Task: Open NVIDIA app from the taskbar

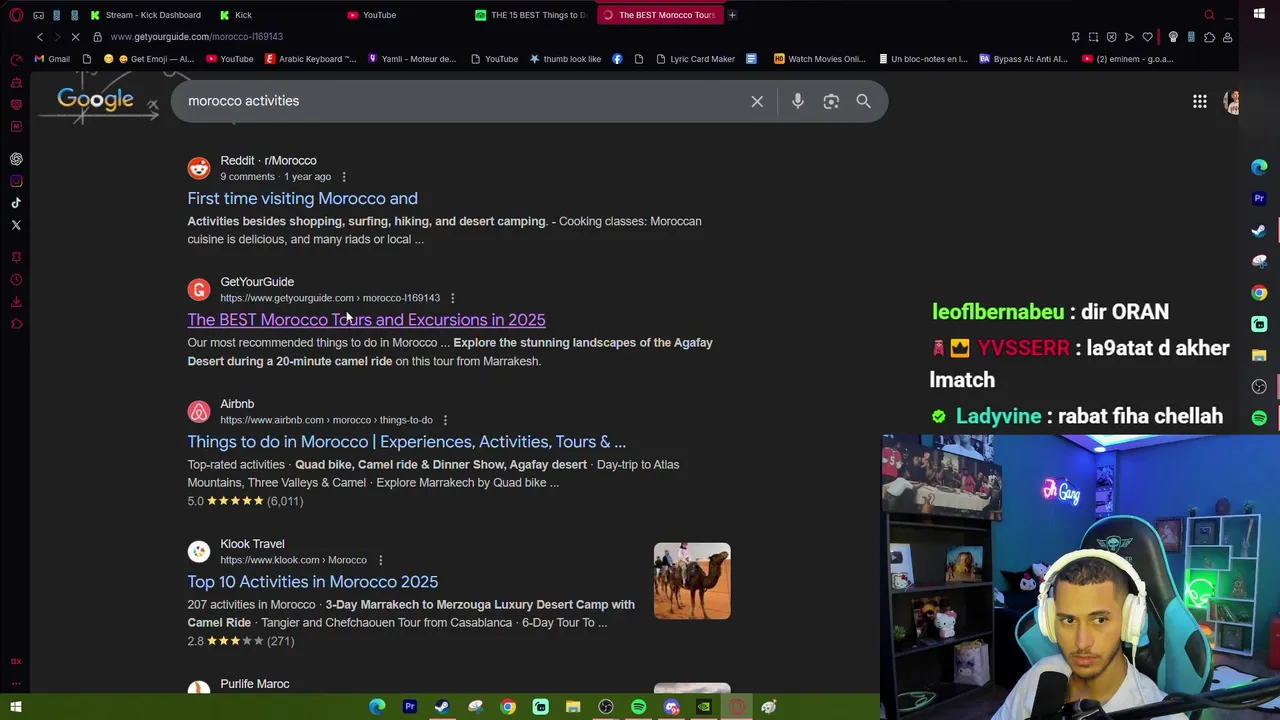Action: tap(704, 707)
